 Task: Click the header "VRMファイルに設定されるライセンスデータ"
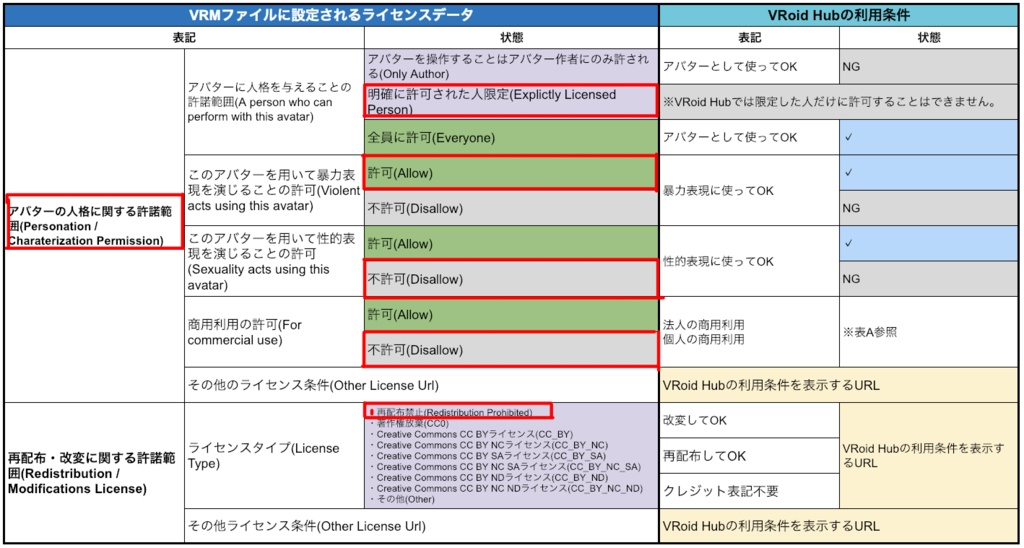pyautogui.click(x=331, y=16)
